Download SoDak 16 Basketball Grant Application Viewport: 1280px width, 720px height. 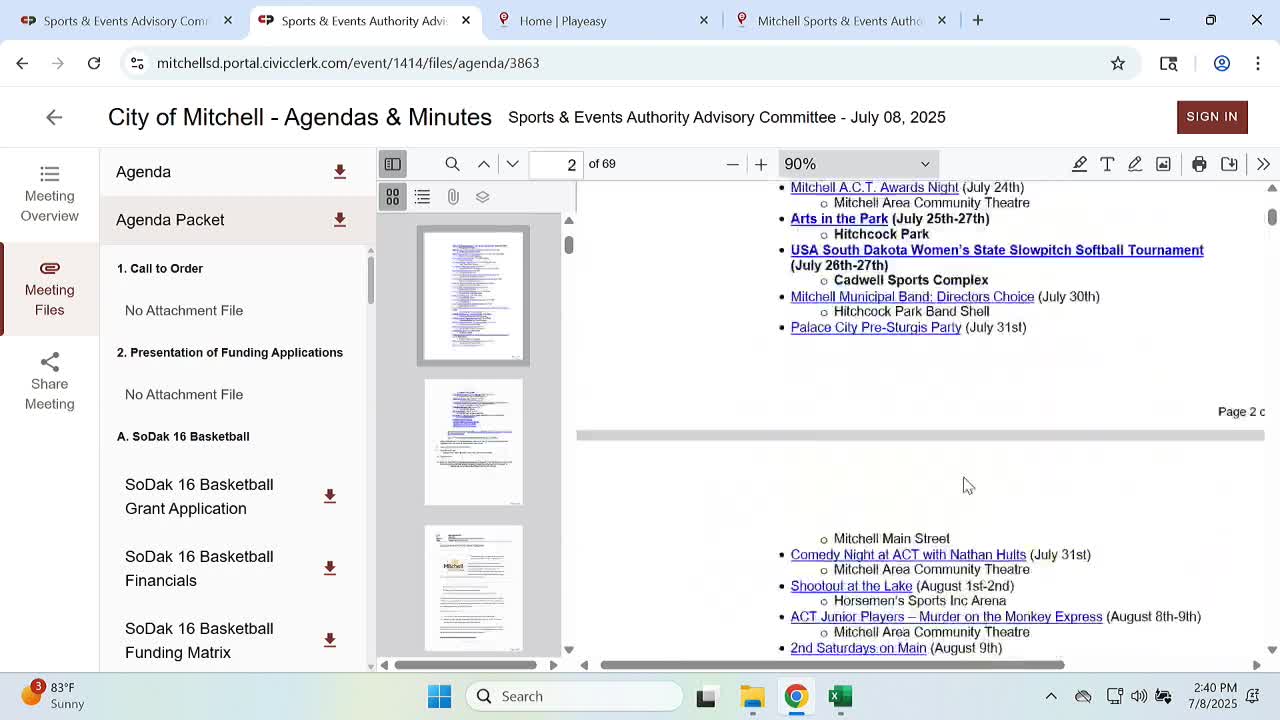pos(330,496)
